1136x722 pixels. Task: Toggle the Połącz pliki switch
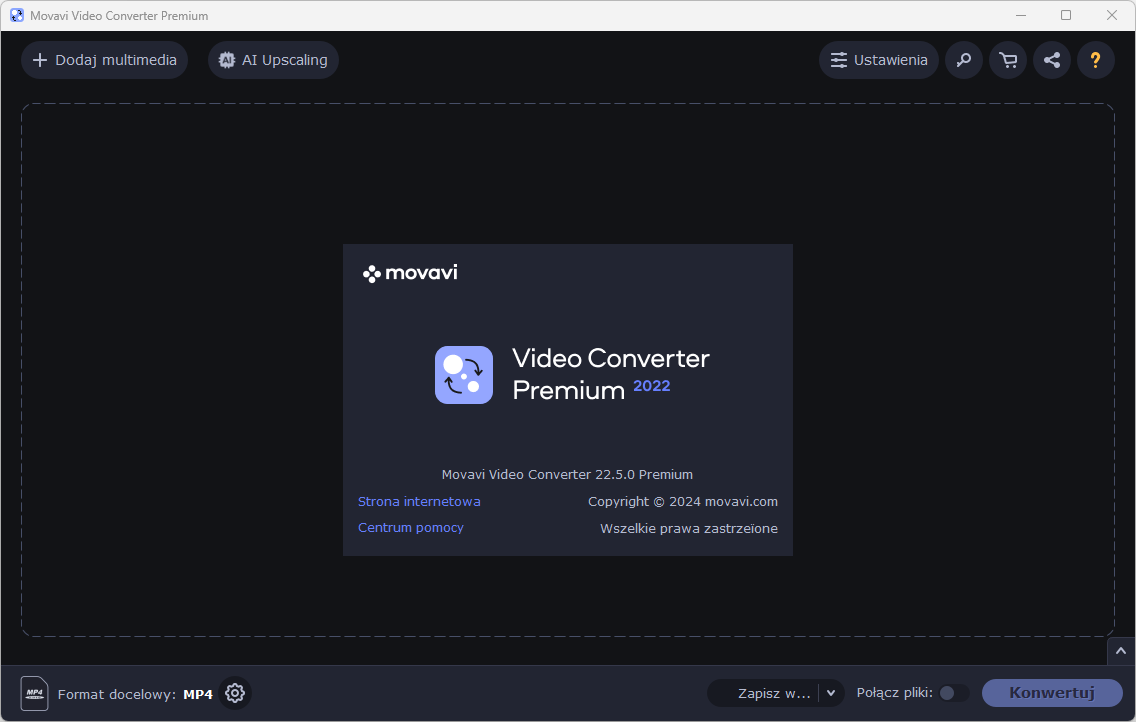coord(953,693)
